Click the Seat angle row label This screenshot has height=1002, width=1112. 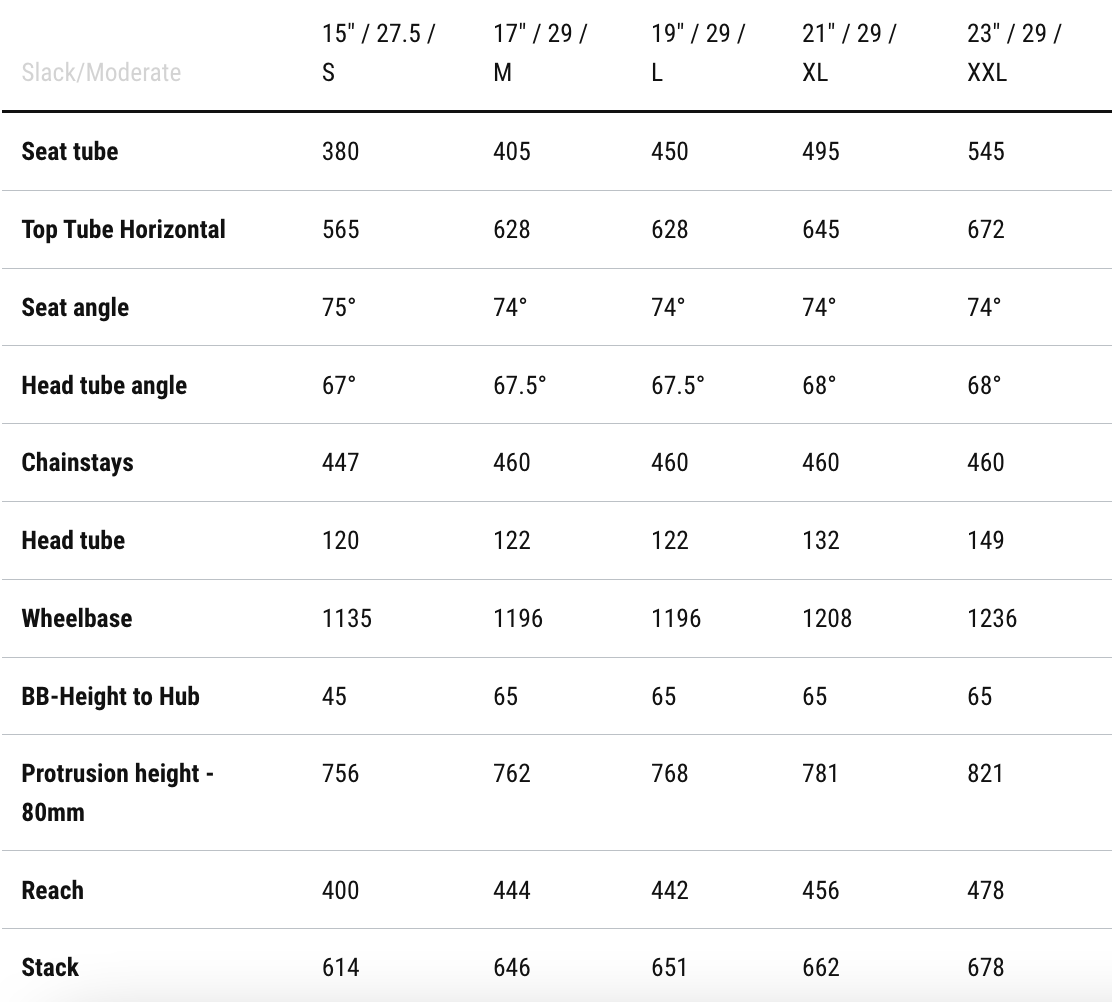(x=75, y=307)
